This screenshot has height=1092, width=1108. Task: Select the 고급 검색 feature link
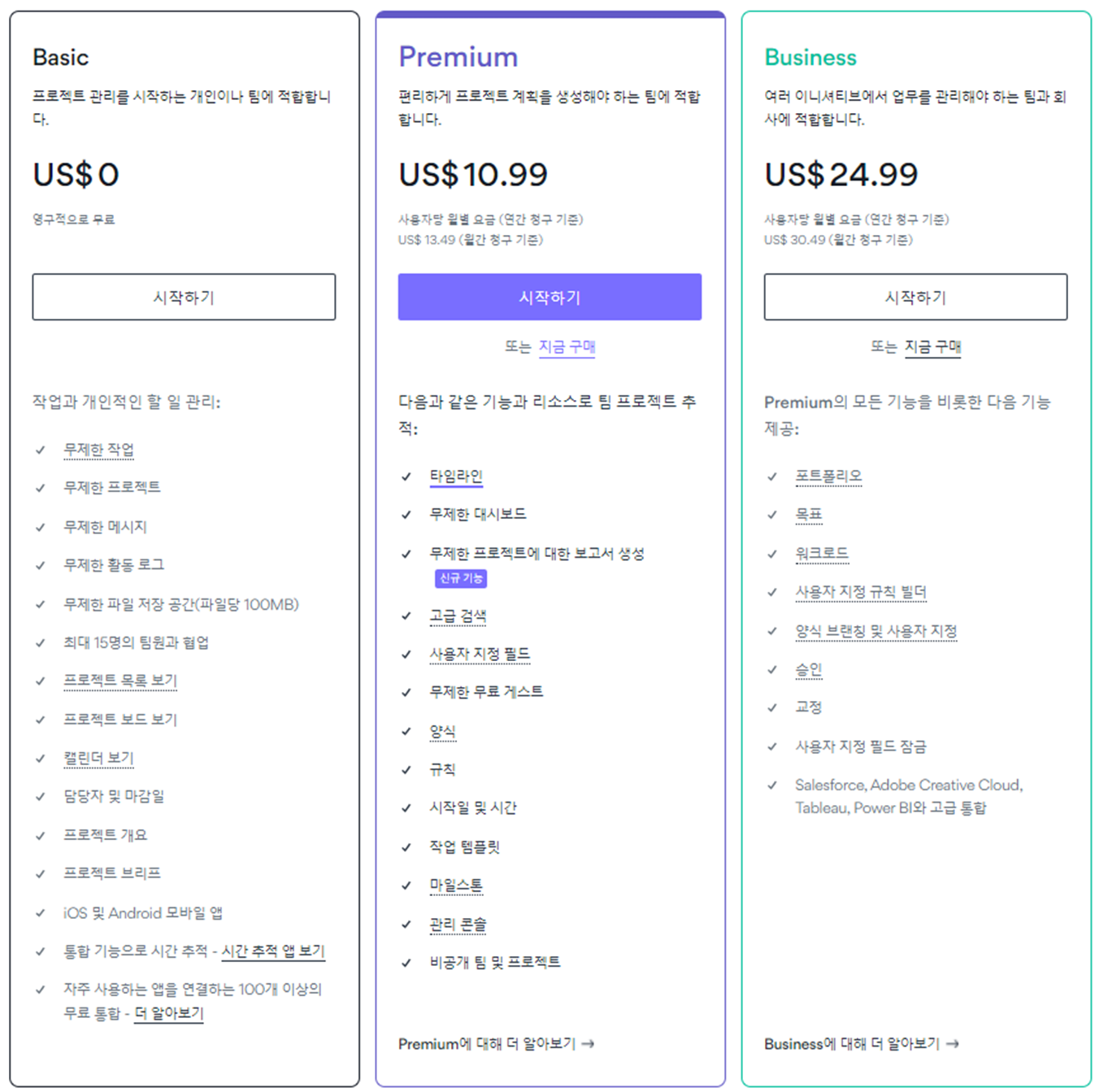[x=458, y=616]
